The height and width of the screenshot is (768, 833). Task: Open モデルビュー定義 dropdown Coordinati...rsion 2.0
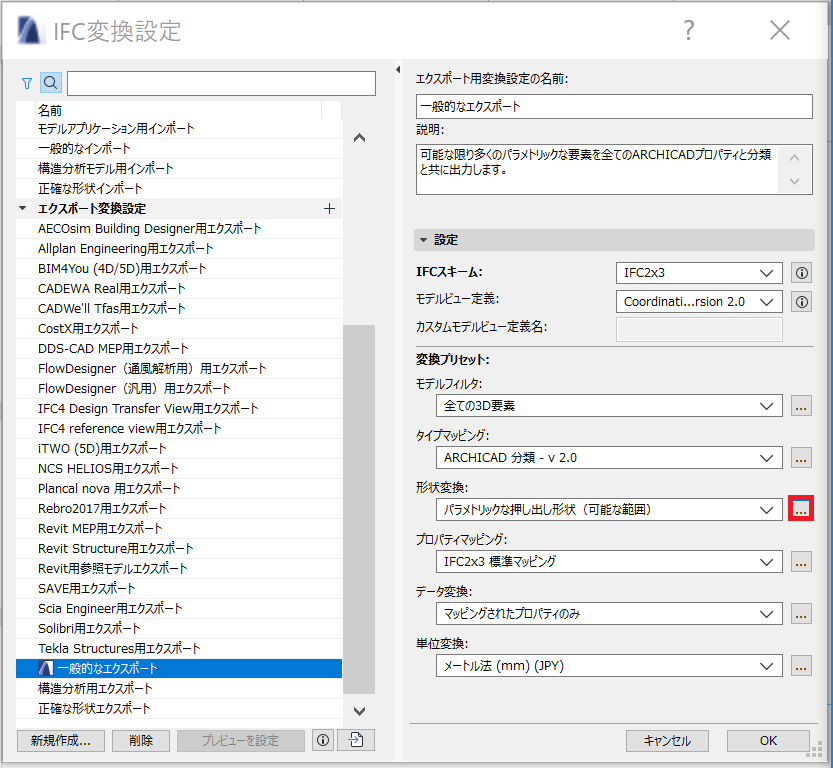coord(699,302)
